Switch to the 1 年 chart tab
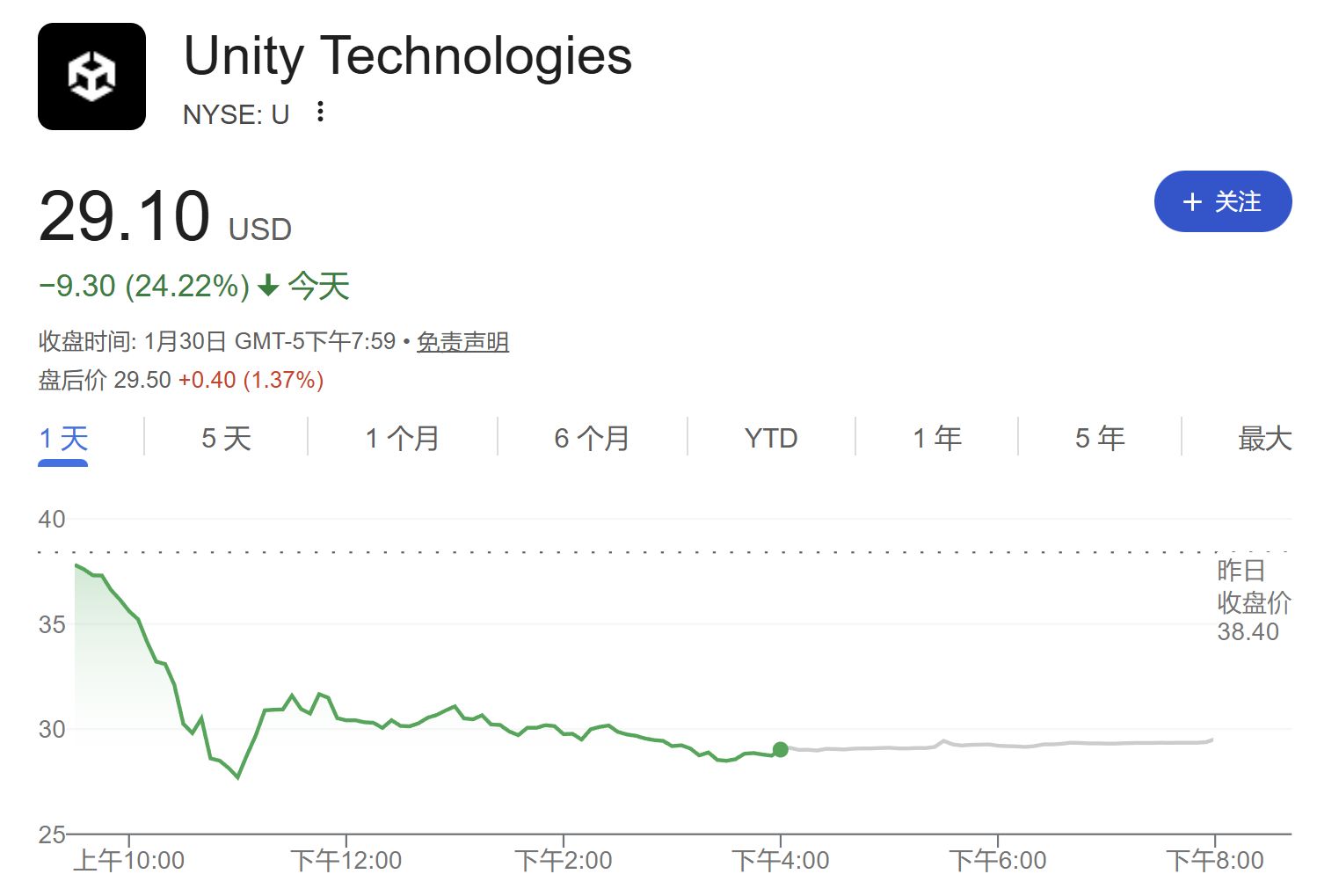Screen dimensions: 1317x896 (x=937, y=438)
